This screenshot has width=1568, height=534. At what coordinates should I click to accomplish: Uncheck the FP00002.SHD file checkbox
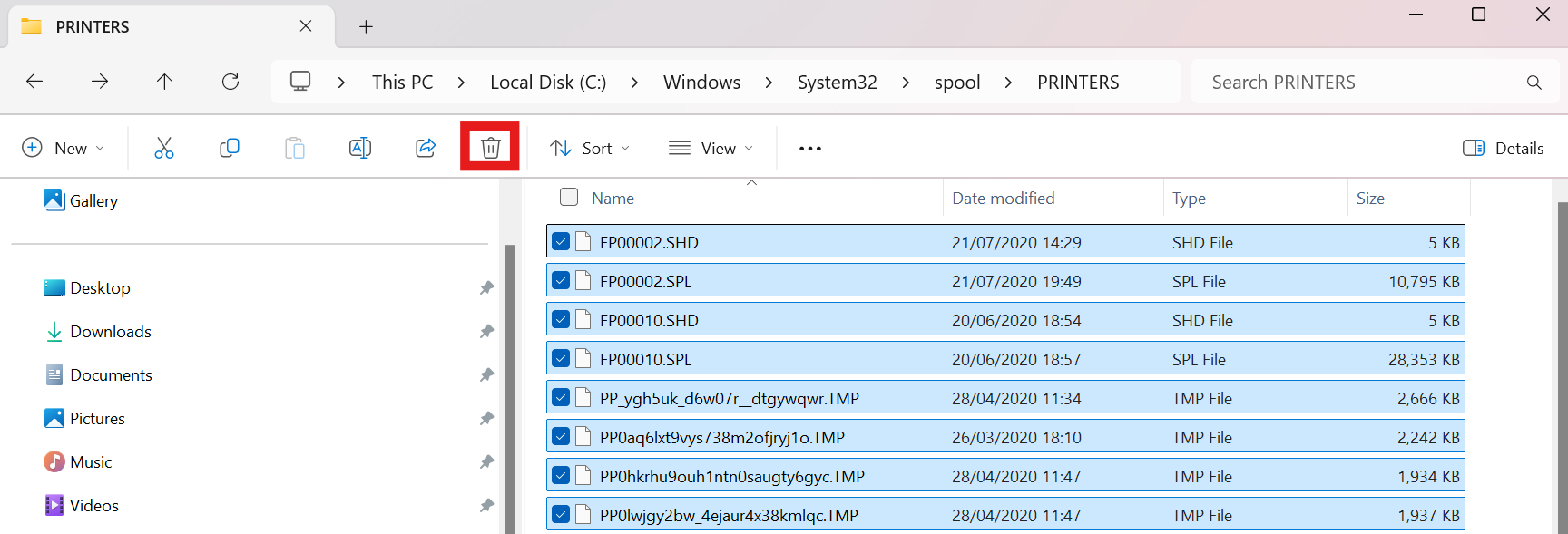click(x=561, y=242)
